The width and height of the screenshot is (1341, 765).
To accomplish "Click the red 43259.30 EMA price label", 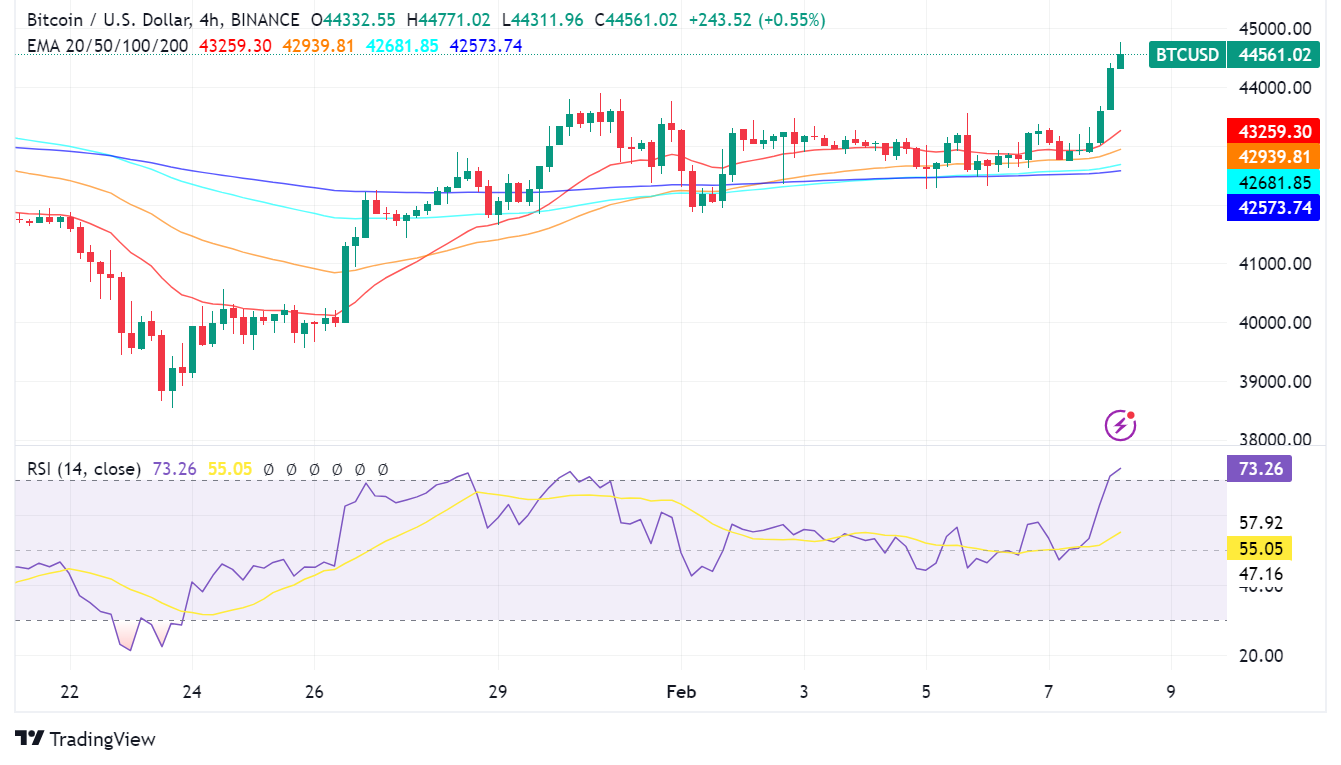I will tap(1272, 131).
